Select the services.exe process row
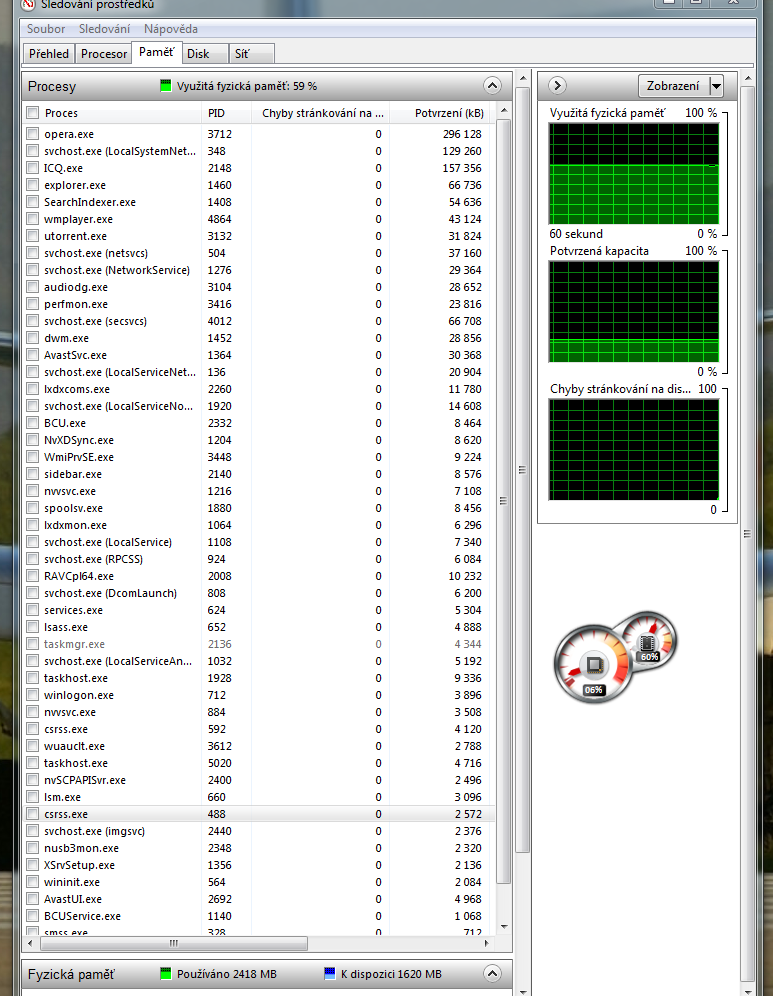 click(259, 610)
